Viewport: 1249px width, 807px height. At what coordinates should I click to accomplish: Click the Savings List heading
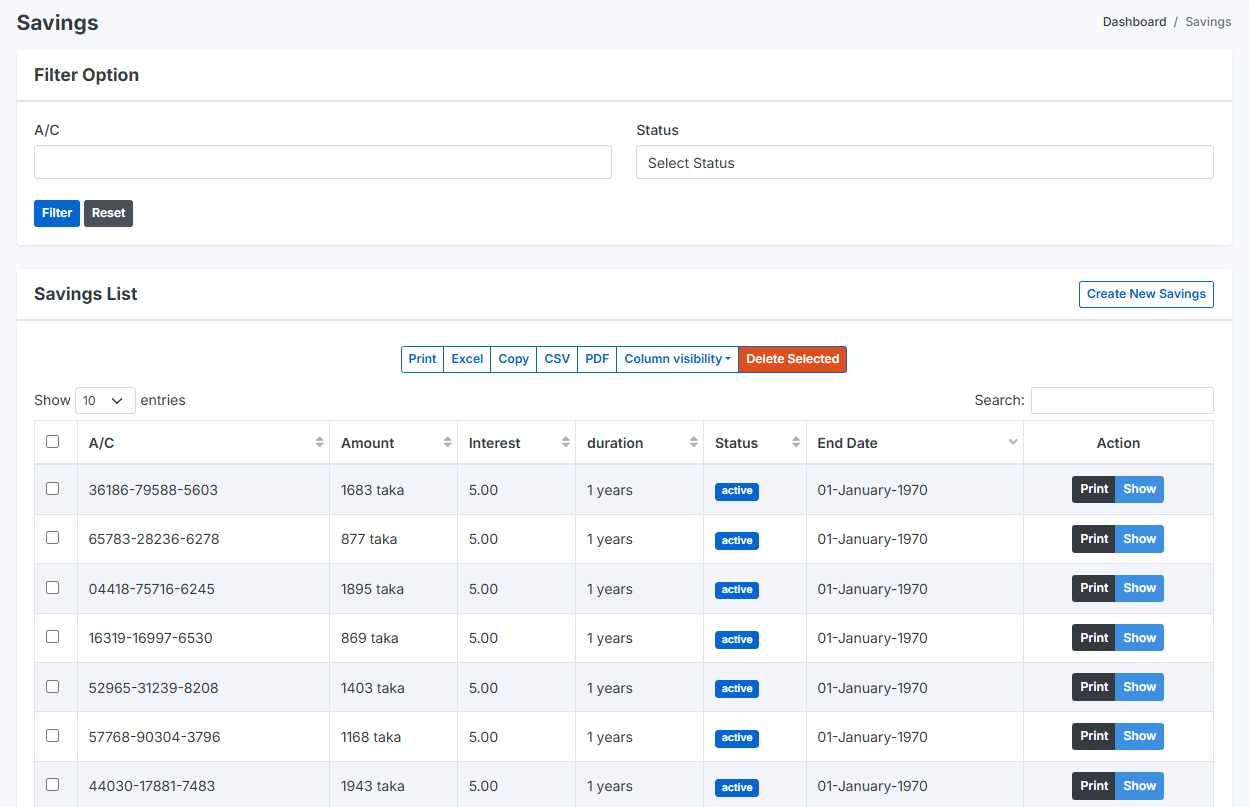coord(86,294)
